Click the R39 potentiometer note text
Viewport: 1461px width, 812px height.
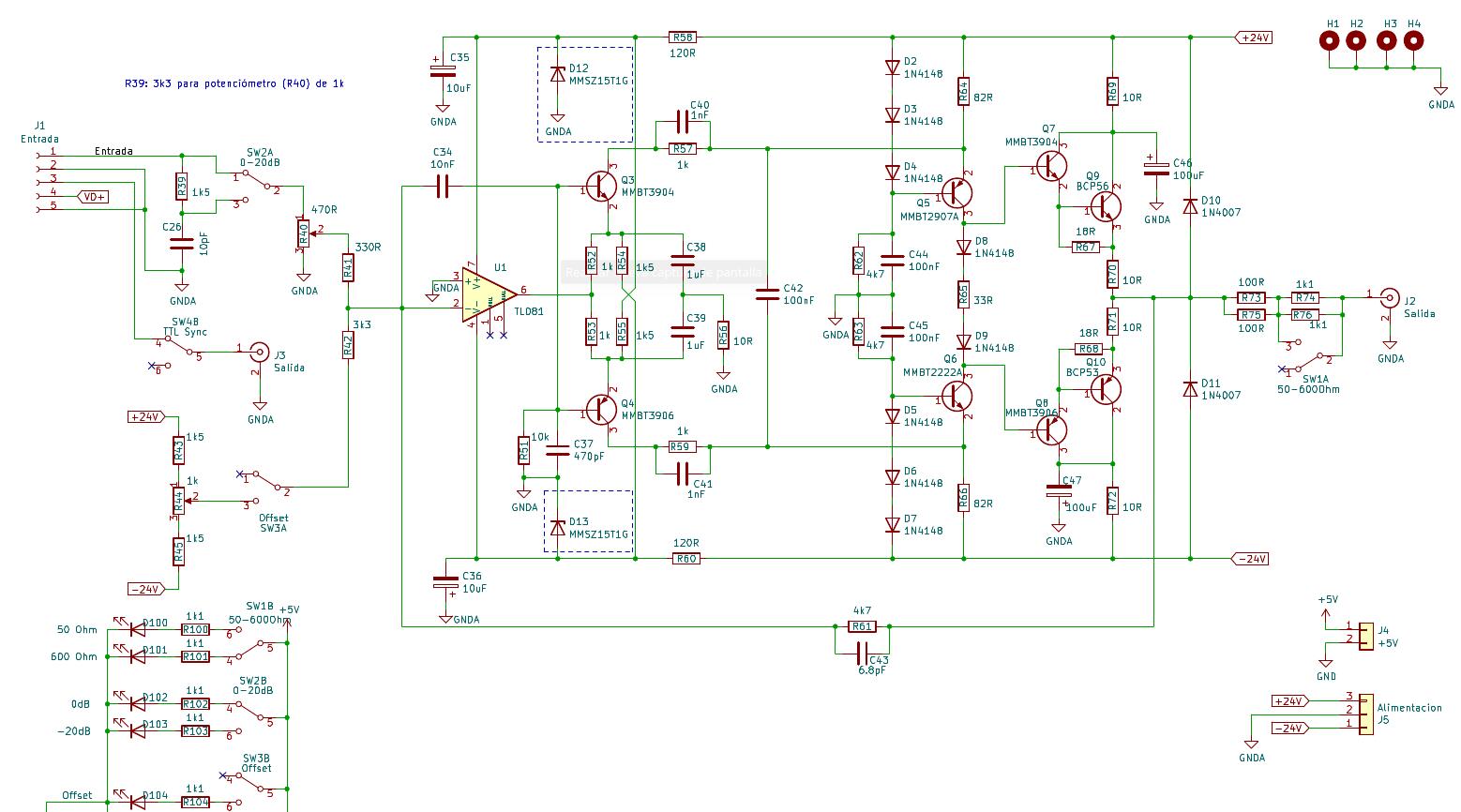point(234,83)
